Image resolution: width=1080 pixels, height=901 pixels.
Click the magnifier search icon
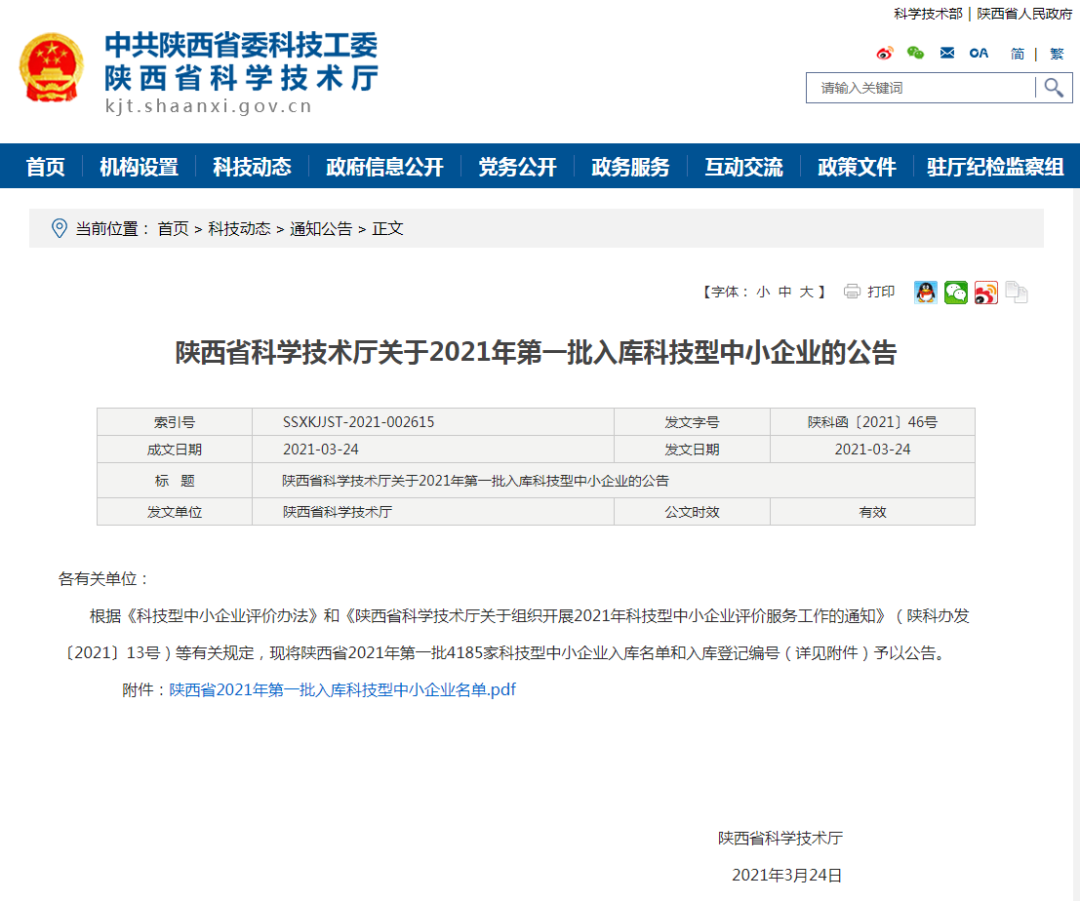[1053, 88]
